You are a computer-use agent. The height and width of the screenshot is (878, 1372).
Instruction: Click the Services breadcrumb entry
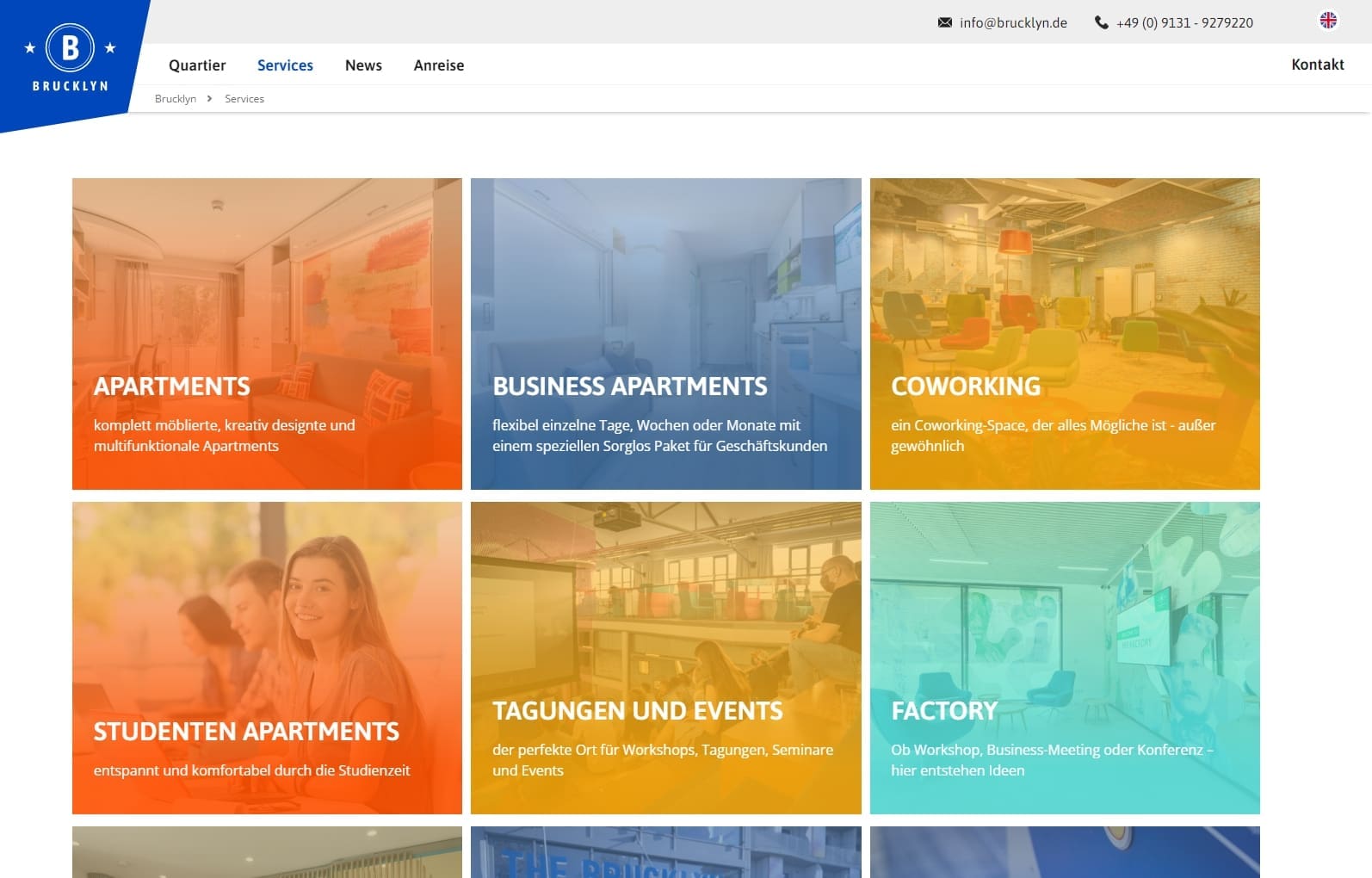click(x=244, y=99)
